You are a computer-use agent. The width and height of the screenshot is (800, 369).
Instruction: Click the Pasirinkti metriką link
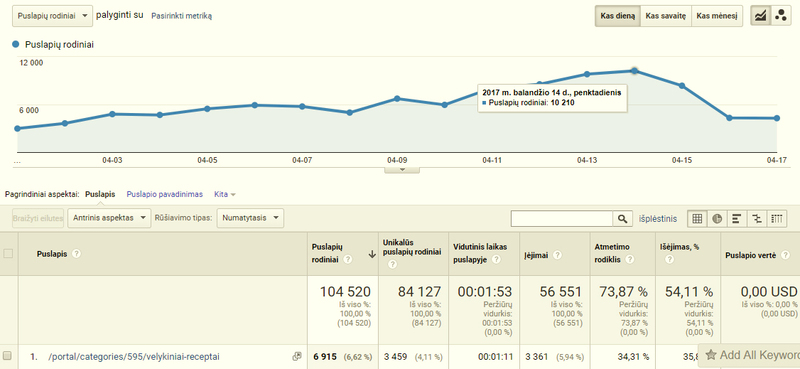coord(182,16)
